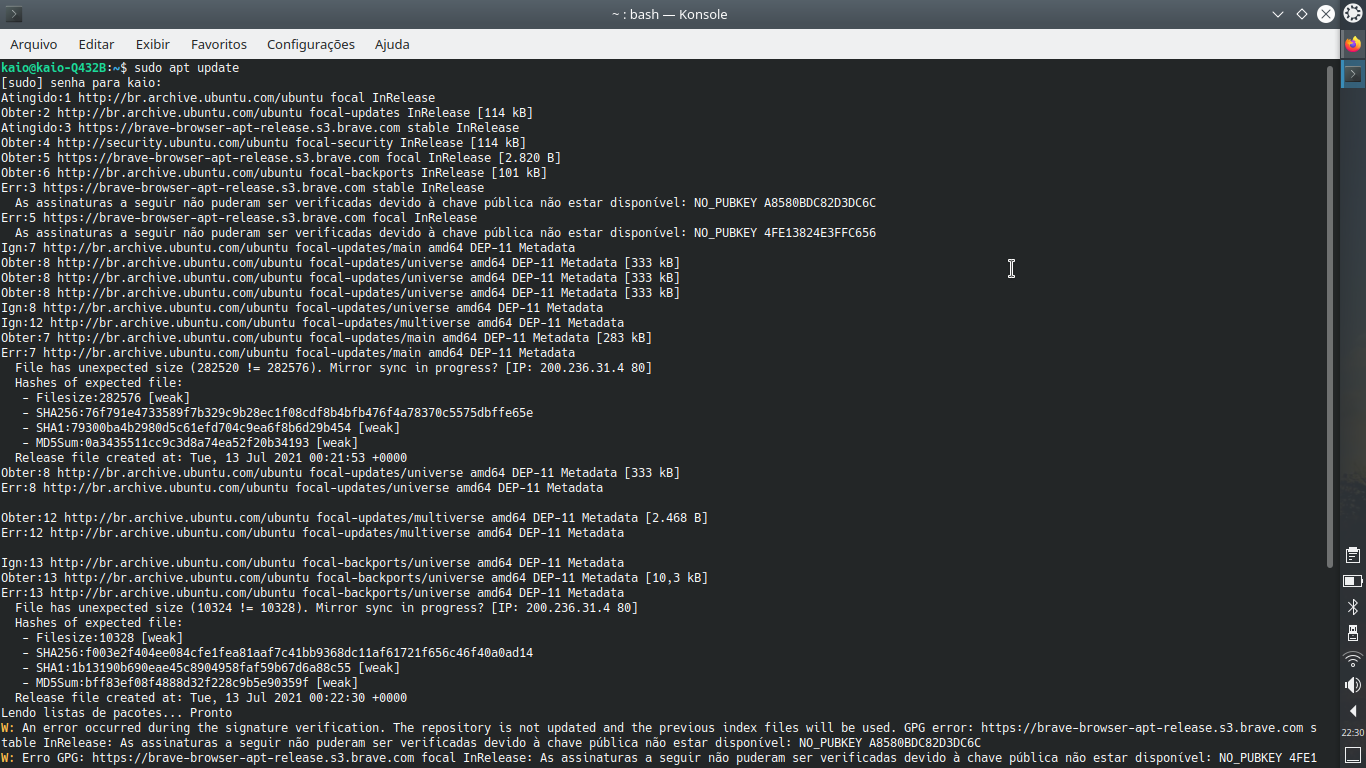Close the Konsole window
Viewport: 1366px width, 768px height.
coord(1326,14)
